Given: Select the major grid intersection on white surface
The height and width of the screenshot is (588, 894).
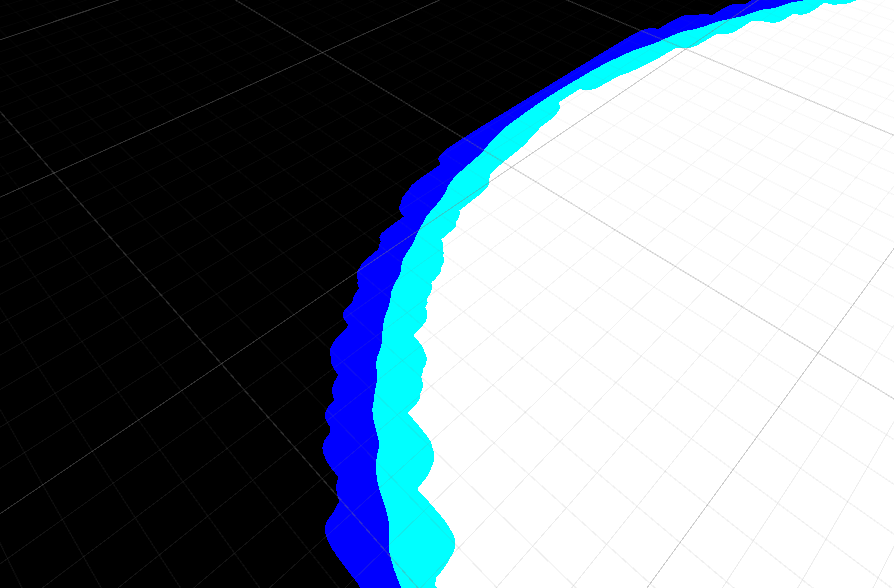Looking at the screenshot, I should coord(820,352).
